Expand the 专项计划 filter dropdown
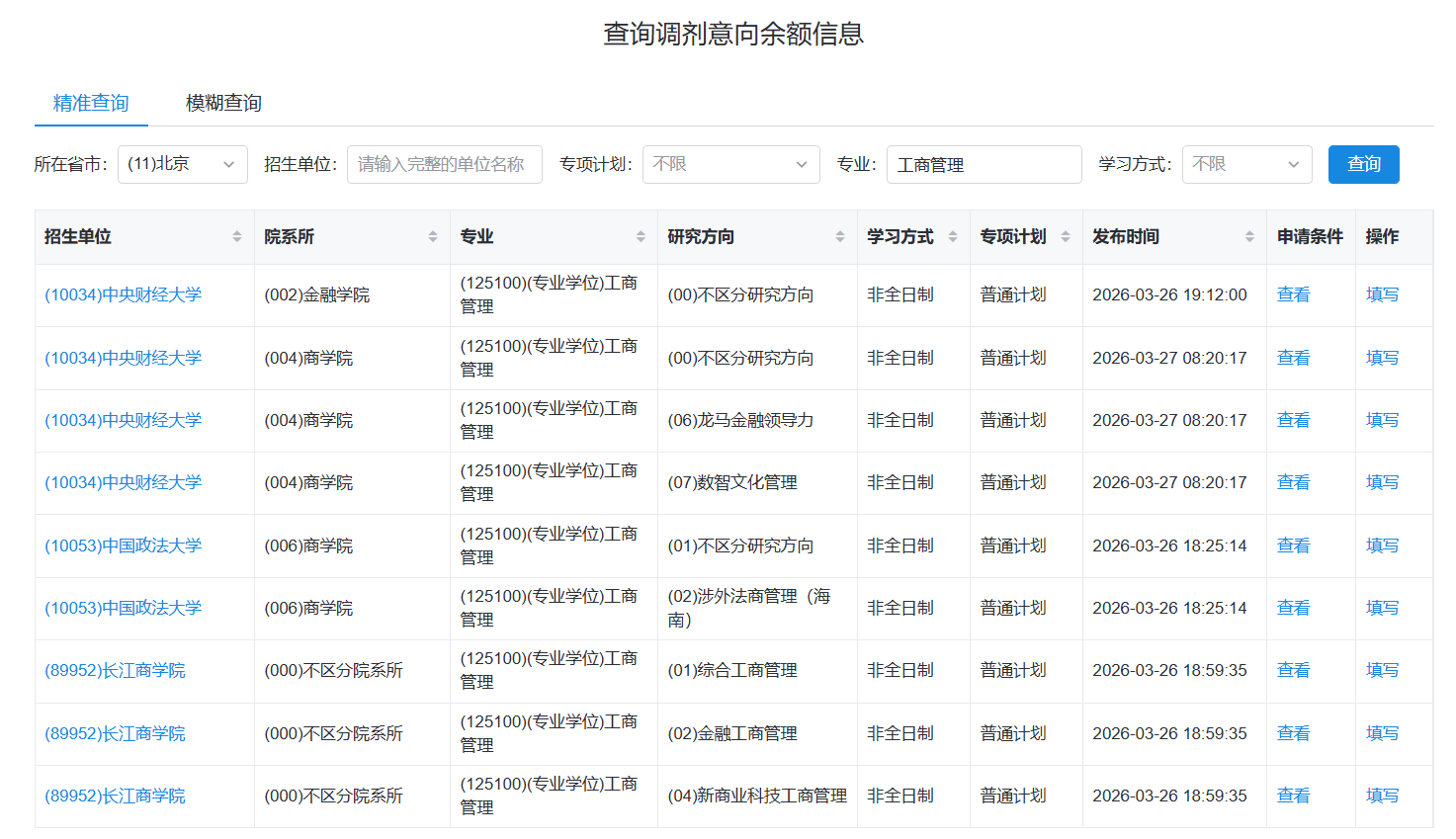This screenshot has height=839, width=1456. click(x=730, y=164)
